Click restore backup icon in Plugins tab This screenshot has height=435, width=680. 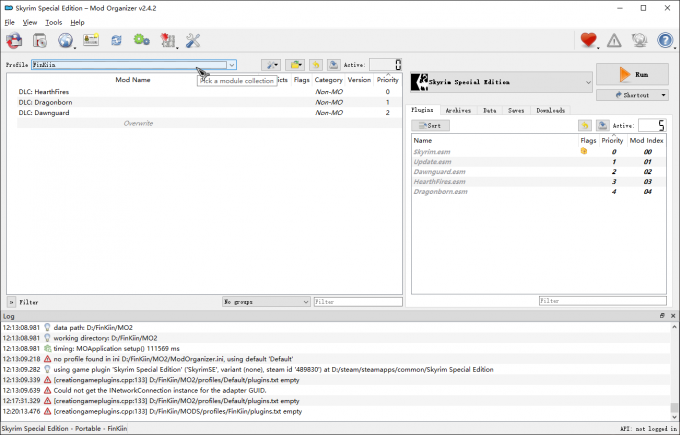(585, 126)
